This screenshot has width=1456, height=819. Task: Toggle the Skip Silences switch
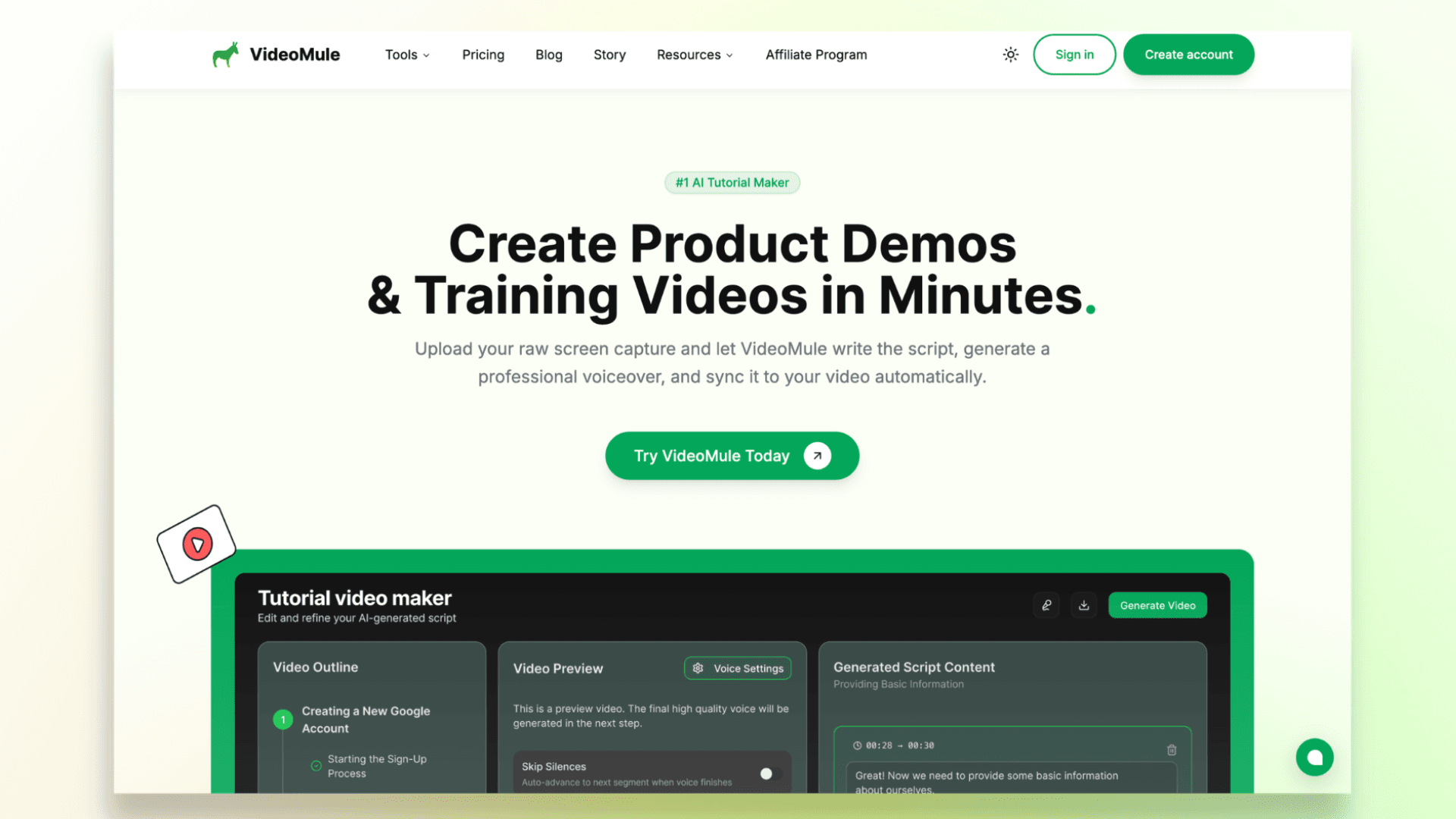[x=770, y=773]
